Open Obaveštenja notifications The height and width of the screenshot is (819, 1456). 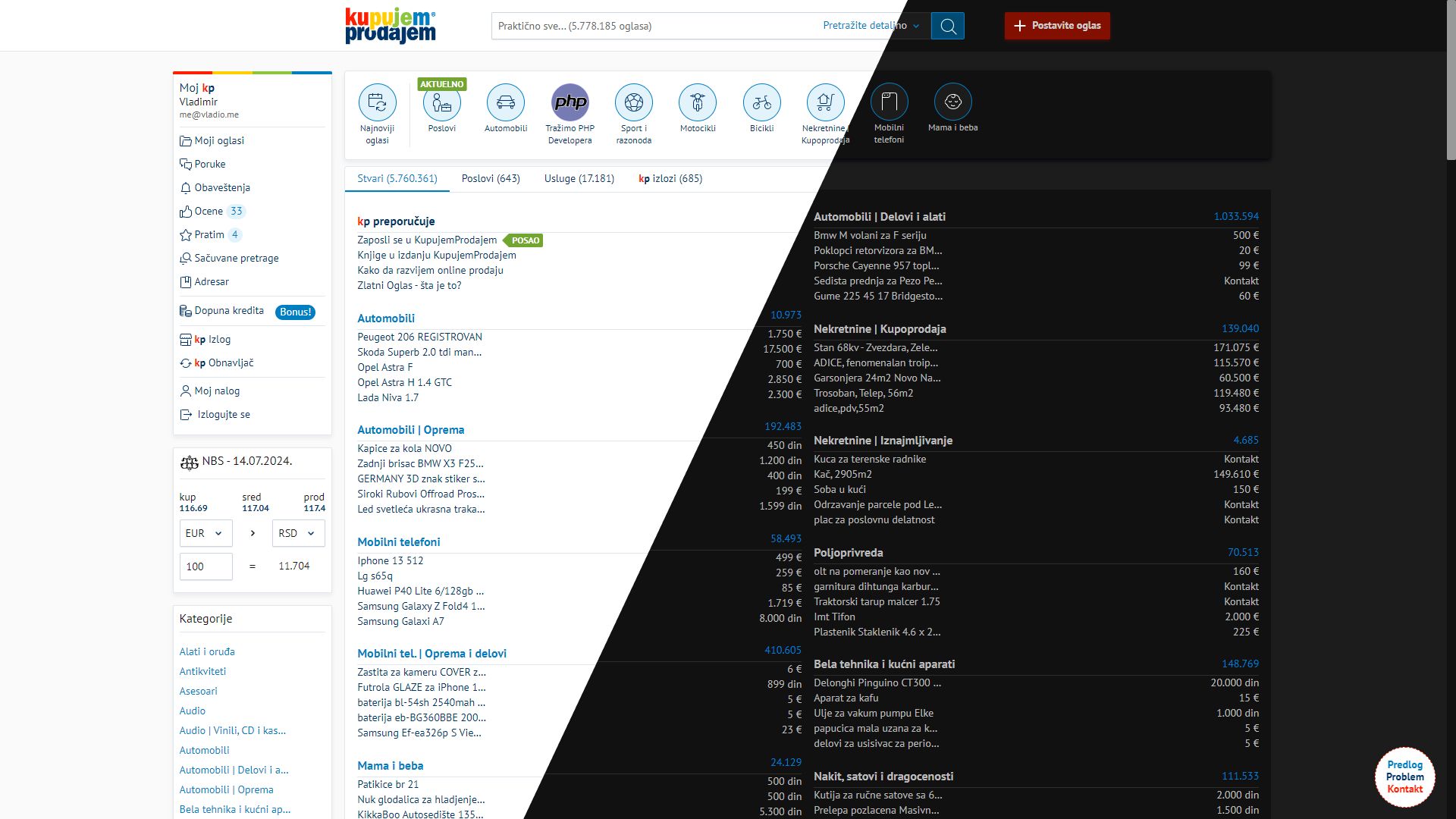(215, 187)
